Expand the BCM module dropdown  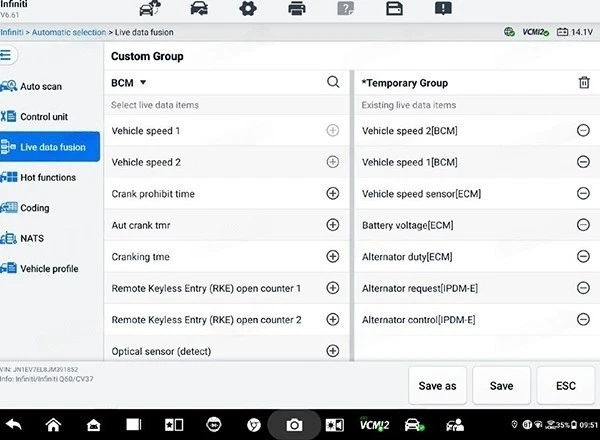click(x=143, y=83)
